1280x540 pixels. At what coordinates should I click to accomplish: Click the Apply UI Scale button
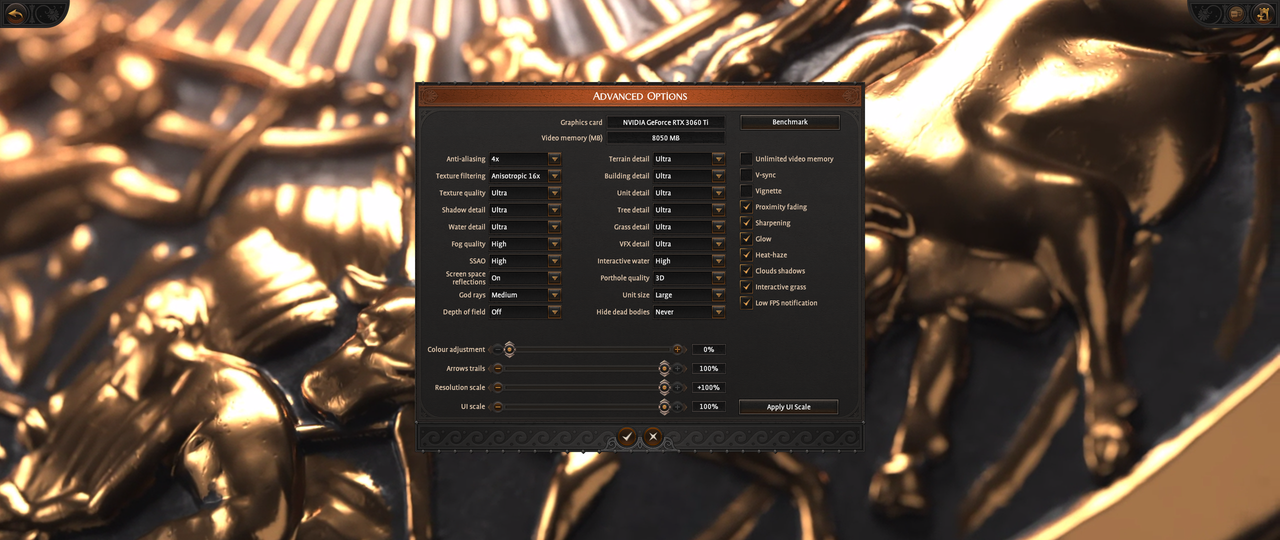click(x=789, y=407)
